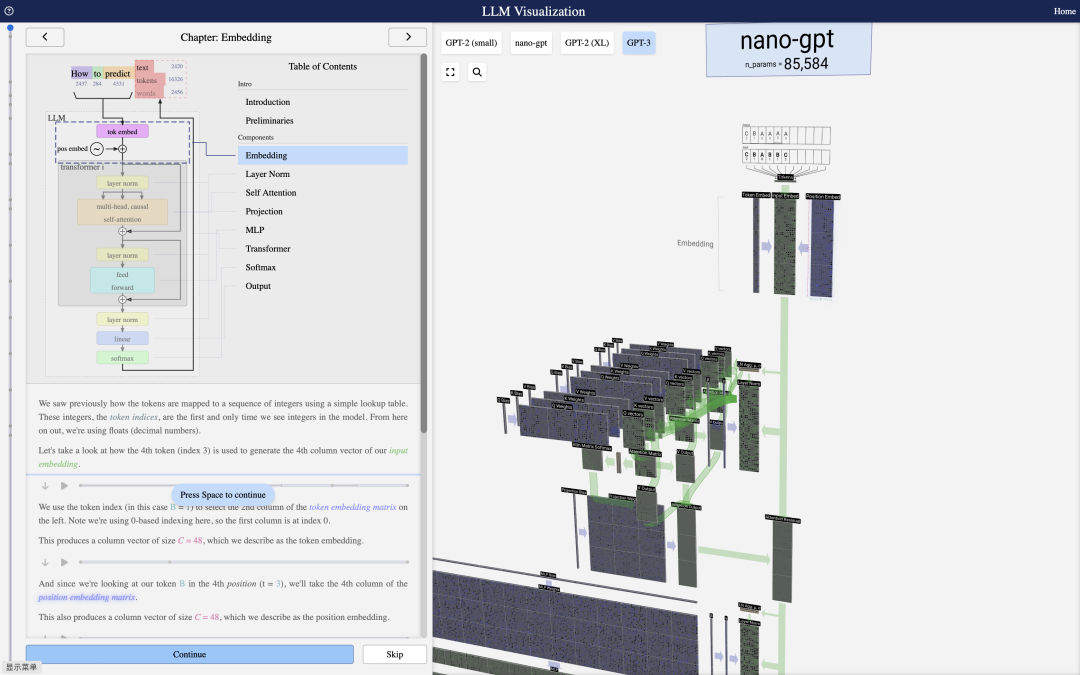Click the magnifier zoom icon
Viewport: 1080px width, 675px height.
(477, 72)
